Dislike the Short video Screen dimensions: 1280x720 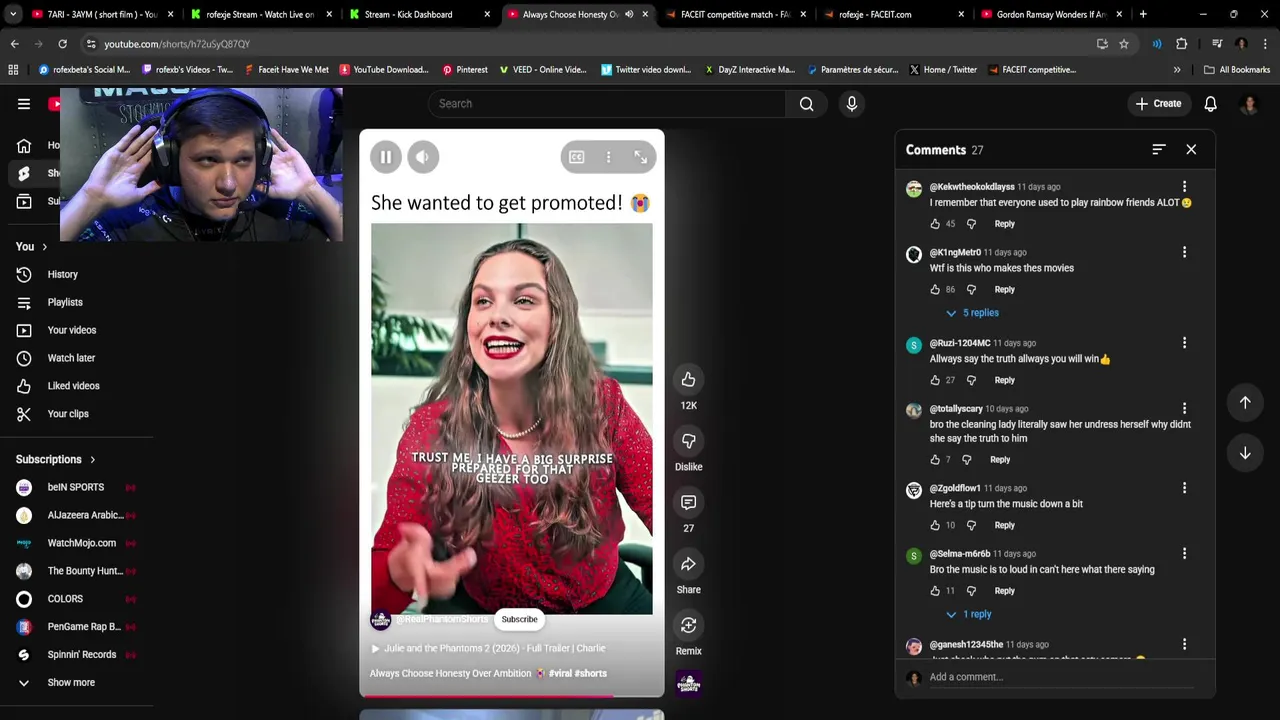click(688, 441)
